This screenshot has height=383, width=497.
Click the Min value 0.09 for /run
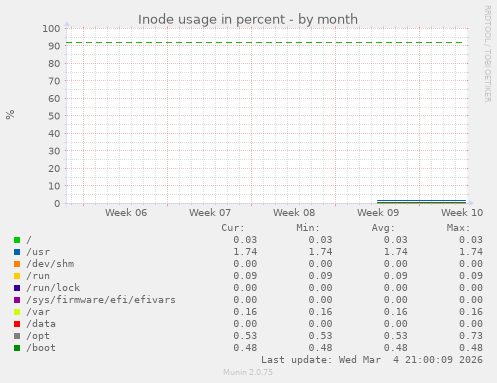pos(320,276)
